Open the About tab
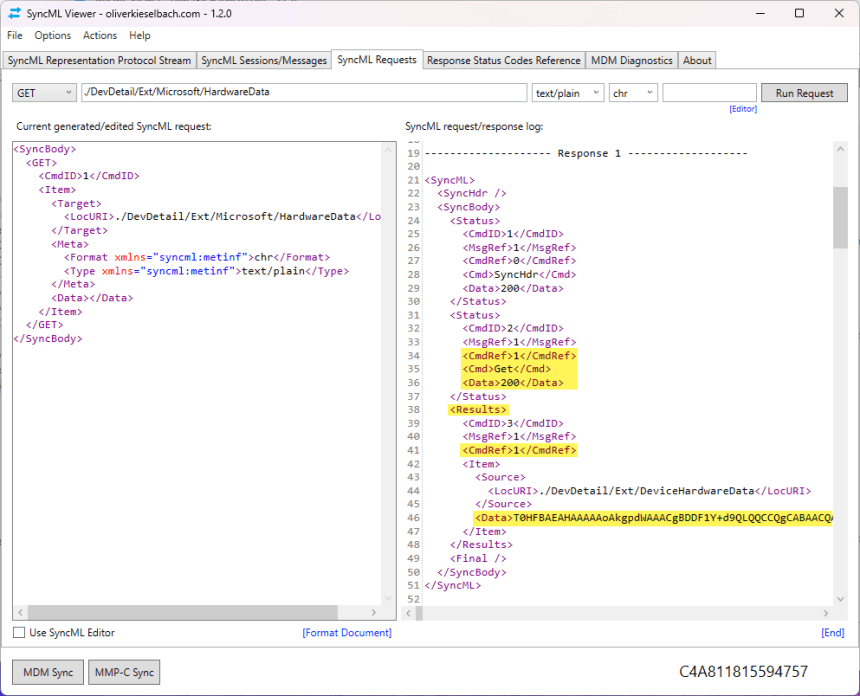This screenshot has height=696, width=860. coord(696,60)
